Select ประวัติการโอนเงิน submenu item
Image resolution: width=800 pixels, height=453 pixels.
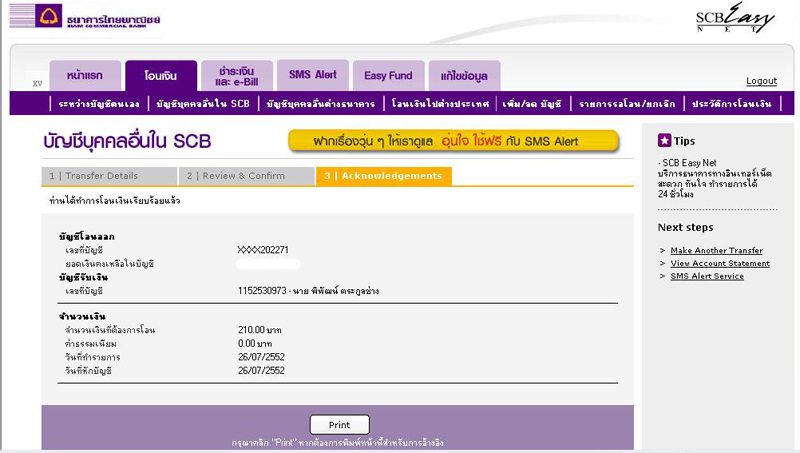click(731, 104)
